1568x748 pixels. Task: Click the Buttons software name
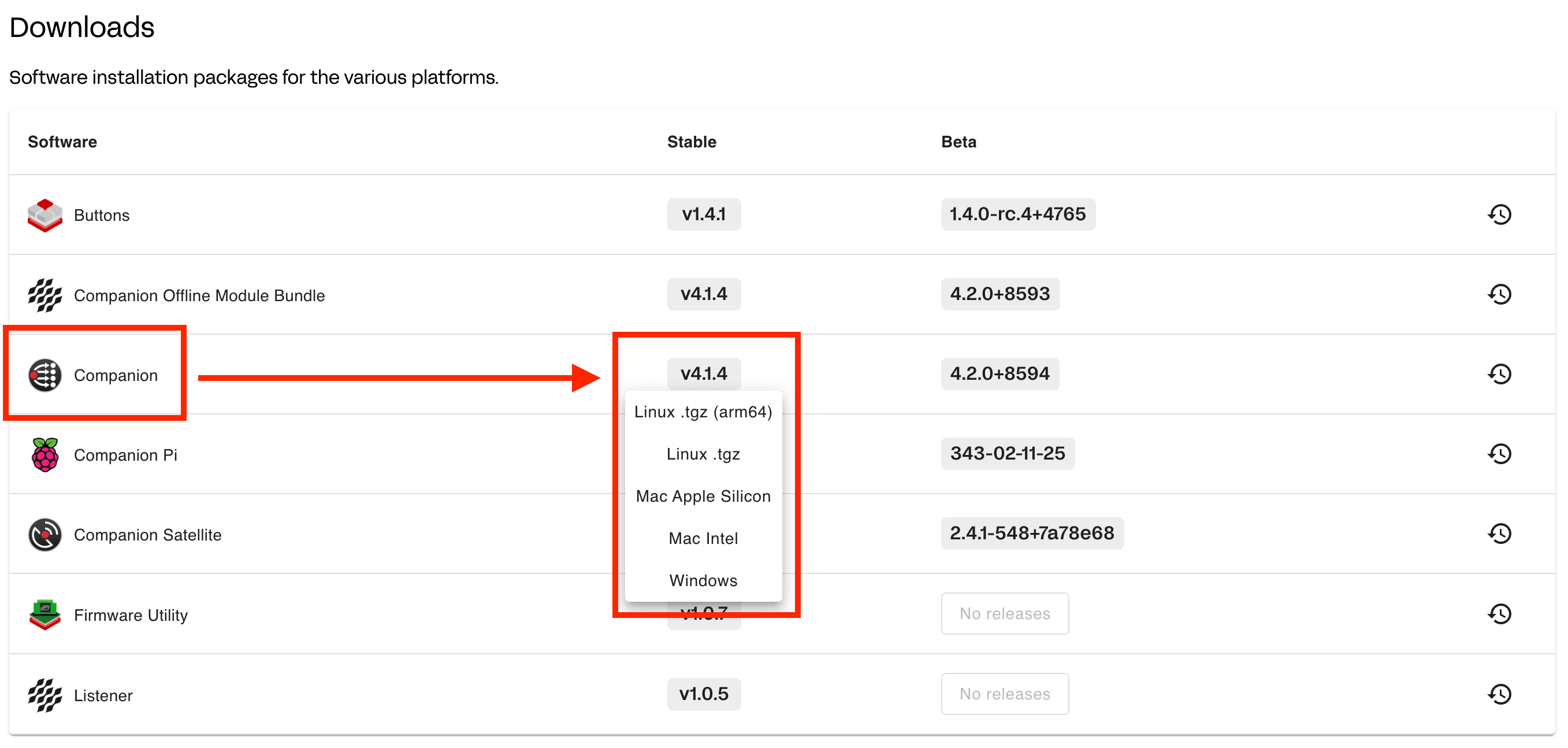pos(102,216)
